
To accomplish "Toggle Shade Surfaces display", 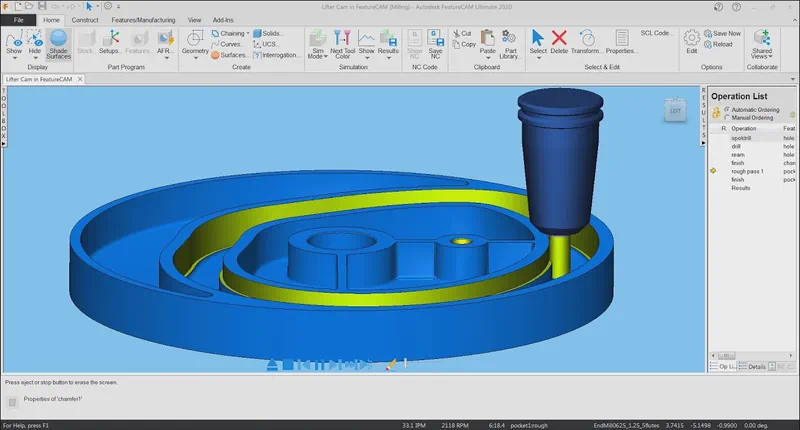I will coord(58,44).
